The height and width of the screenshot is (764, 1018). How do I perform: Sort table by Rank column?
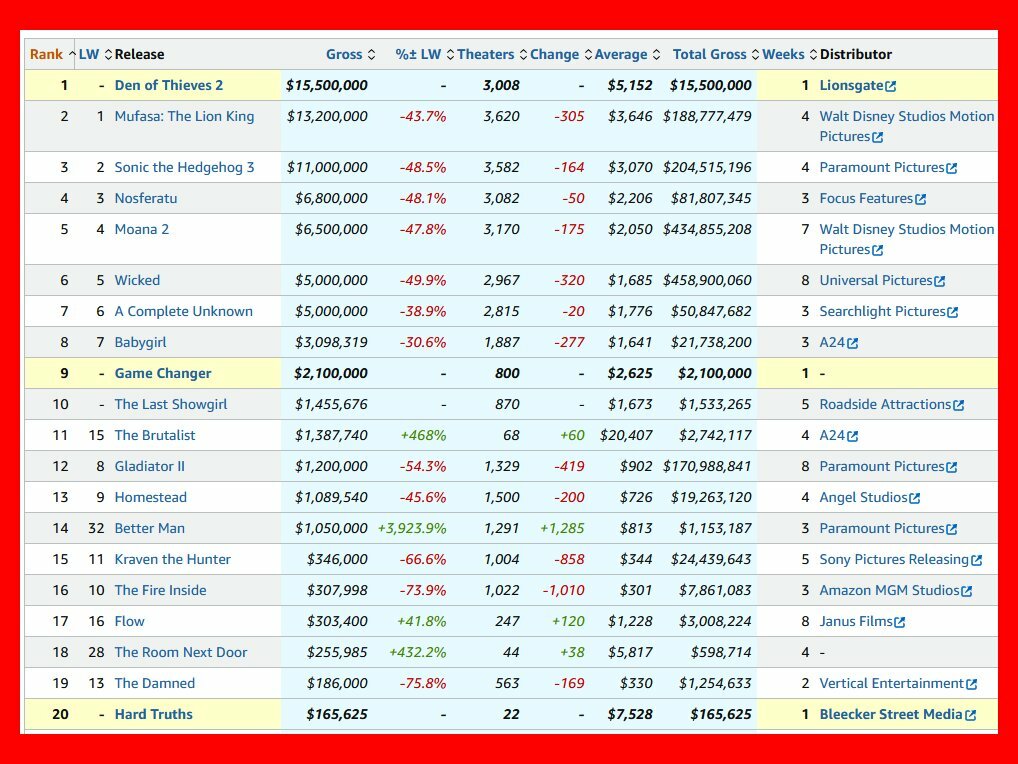pyautogui.click(x=53, y=55)
